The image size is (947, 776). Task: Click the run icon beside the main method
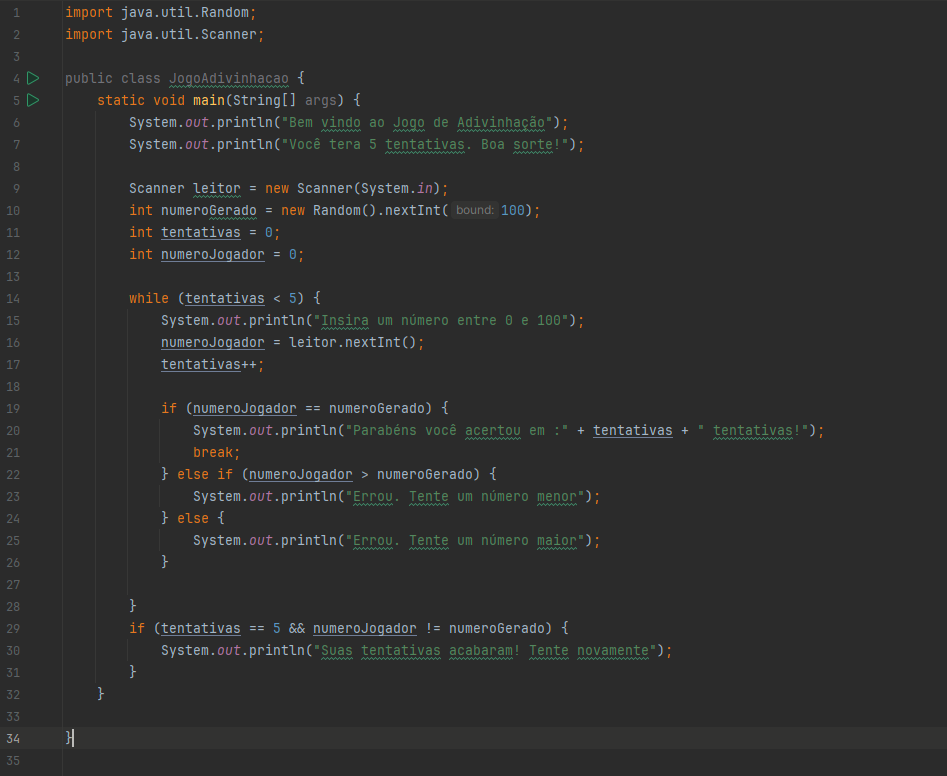point(33,100)
